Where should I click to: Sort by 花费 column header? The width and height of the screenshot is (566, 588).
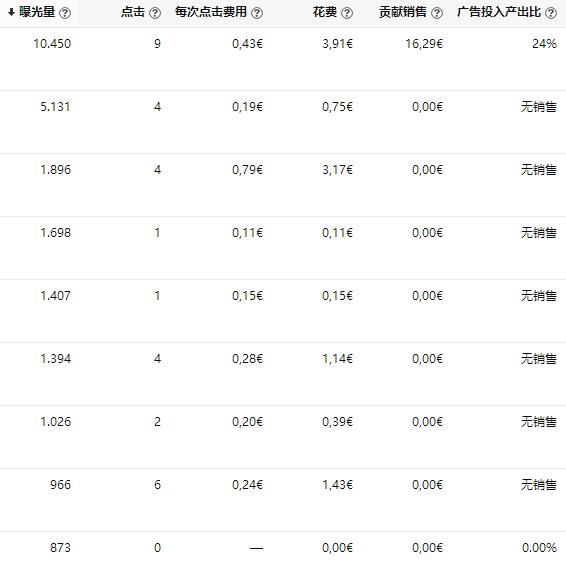[325, 12]
